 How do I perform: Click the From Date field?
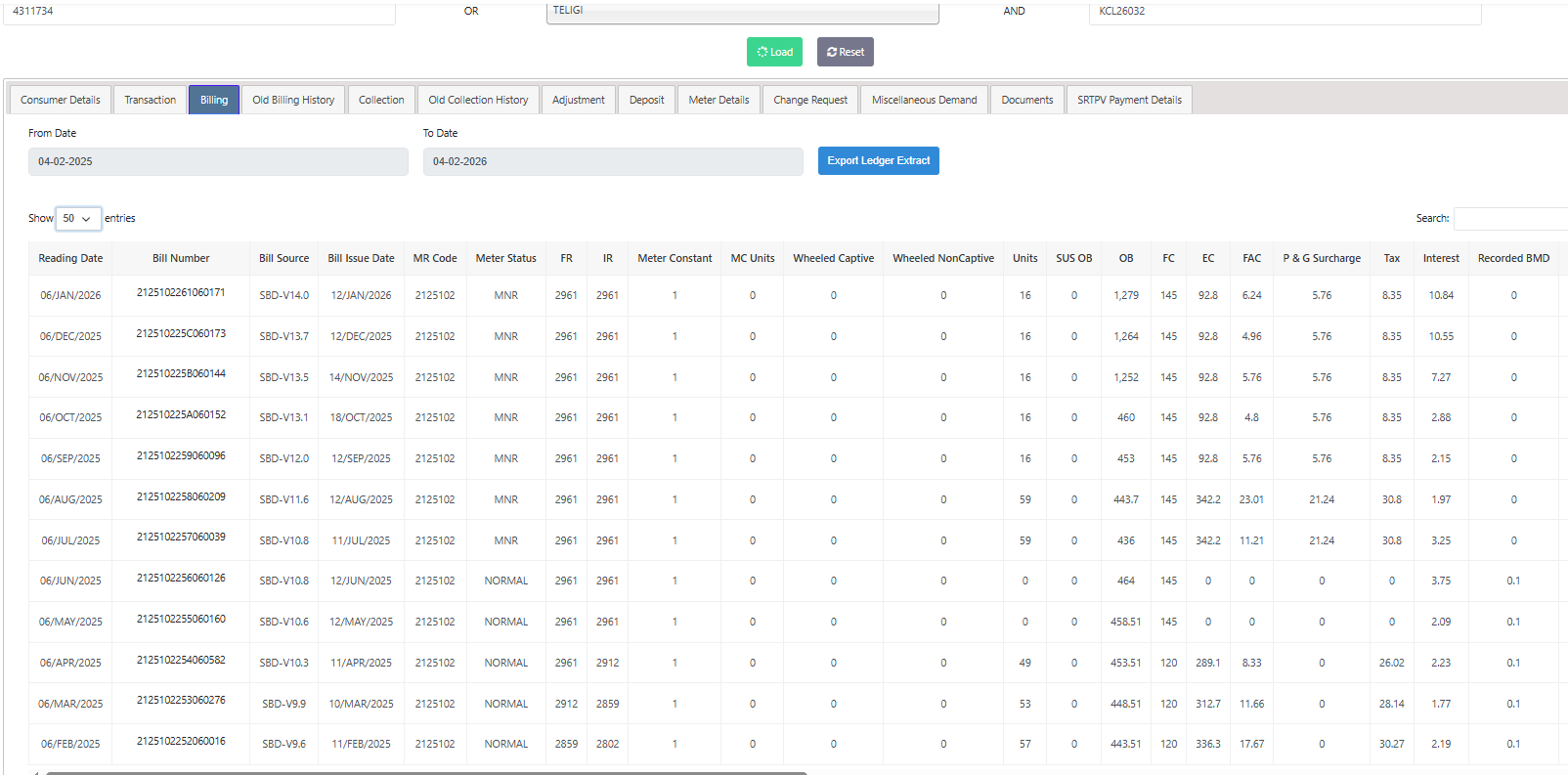tap(218, 162)
